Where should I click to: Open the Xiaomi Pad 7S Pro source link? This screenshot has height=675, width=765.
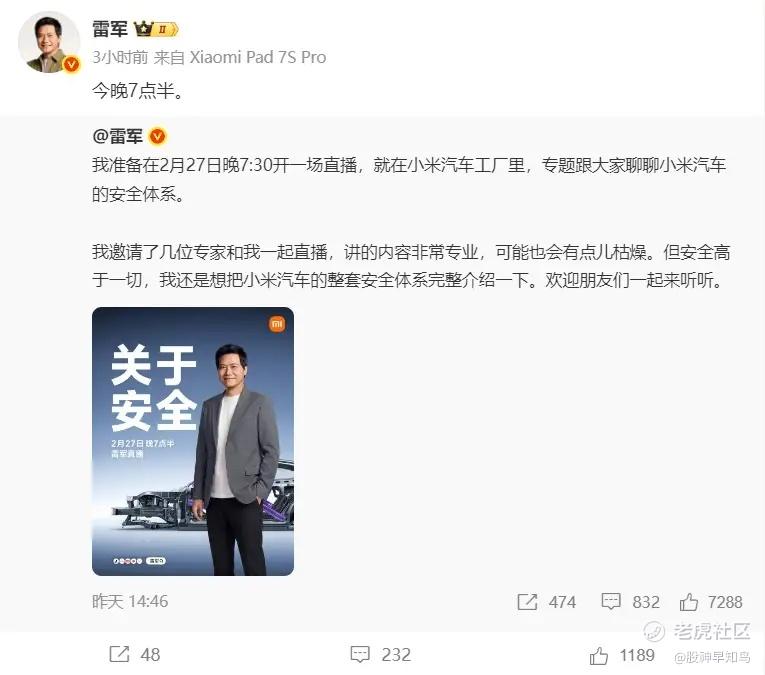click(x=258, y=57)
